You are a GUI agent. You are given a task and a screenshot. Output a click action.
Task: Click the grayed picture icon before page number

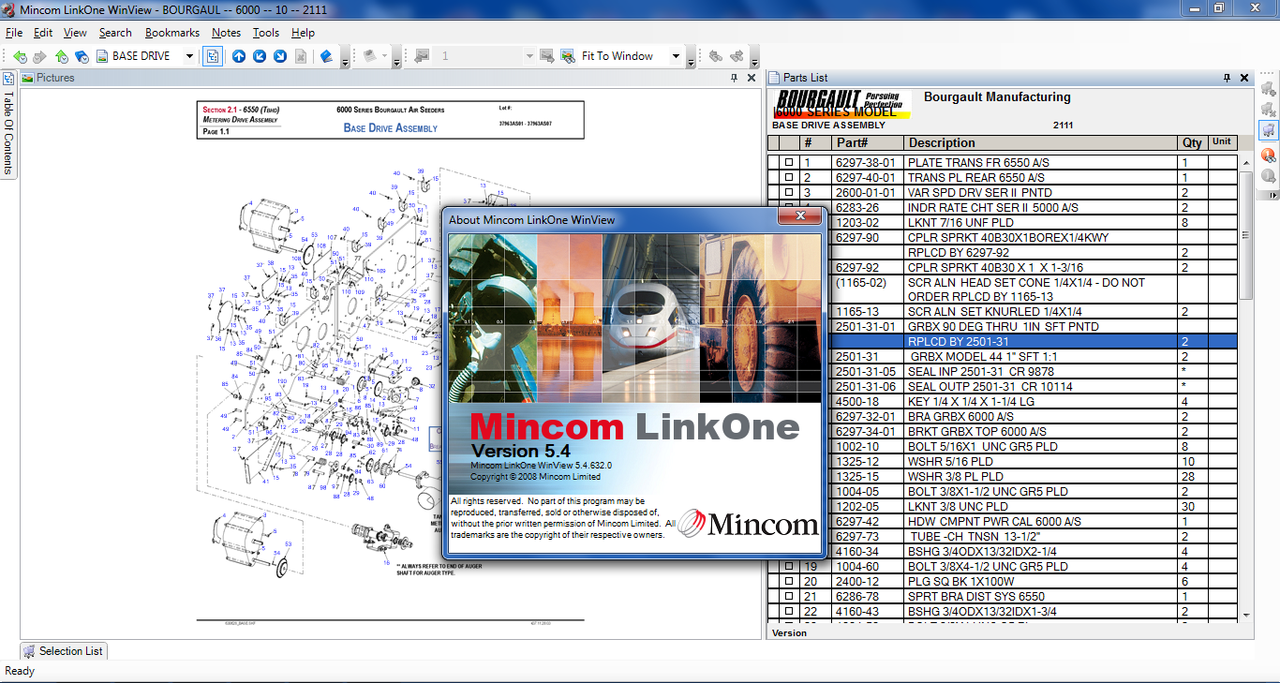(422, 56)
